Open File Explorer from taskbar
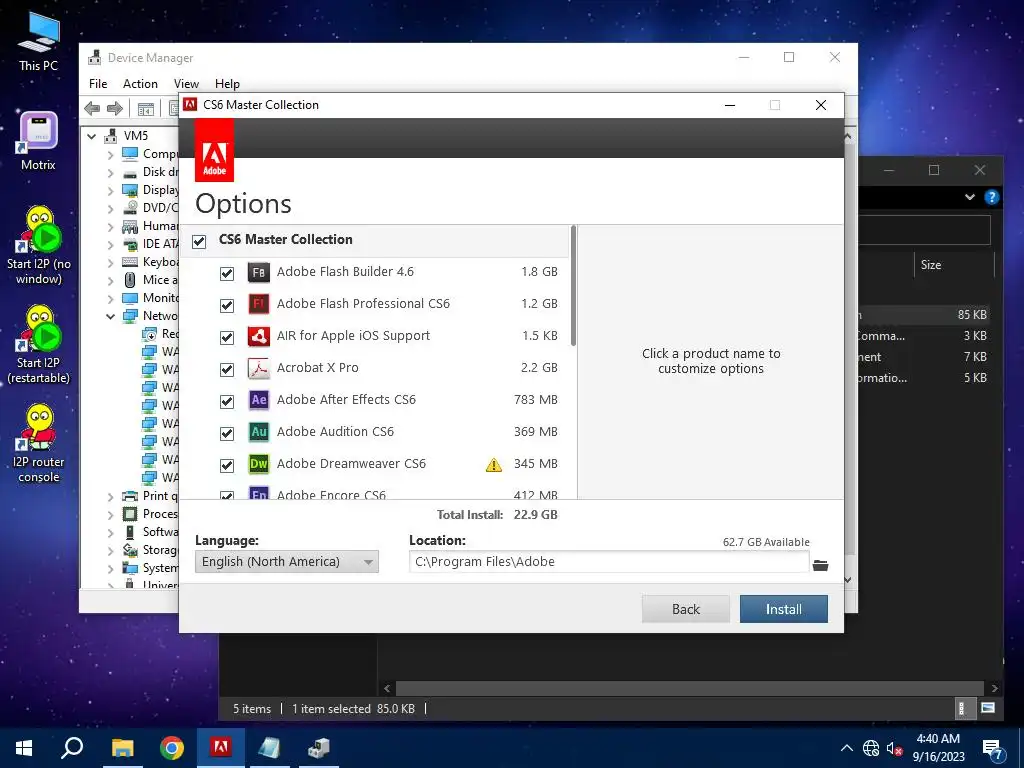This screenshot has width=1024, height=768. [x=122, y=748]
